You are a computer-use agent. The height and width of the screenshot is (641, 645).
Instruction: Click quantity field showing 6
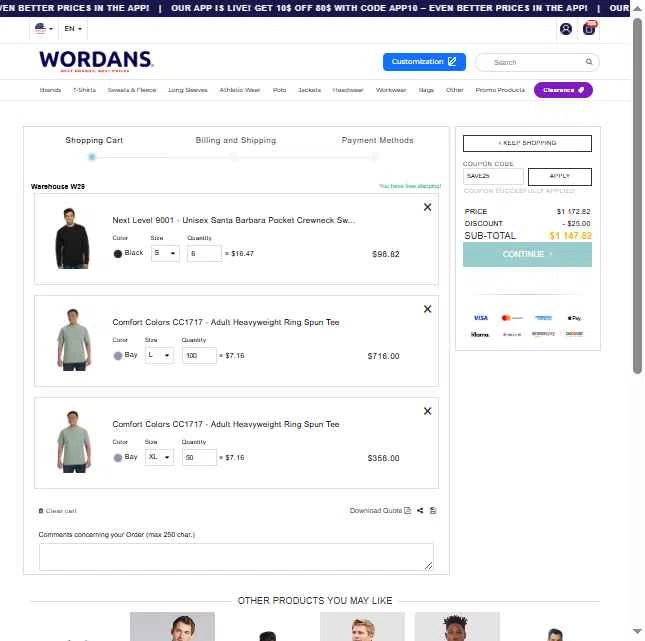tap(204, 253)
